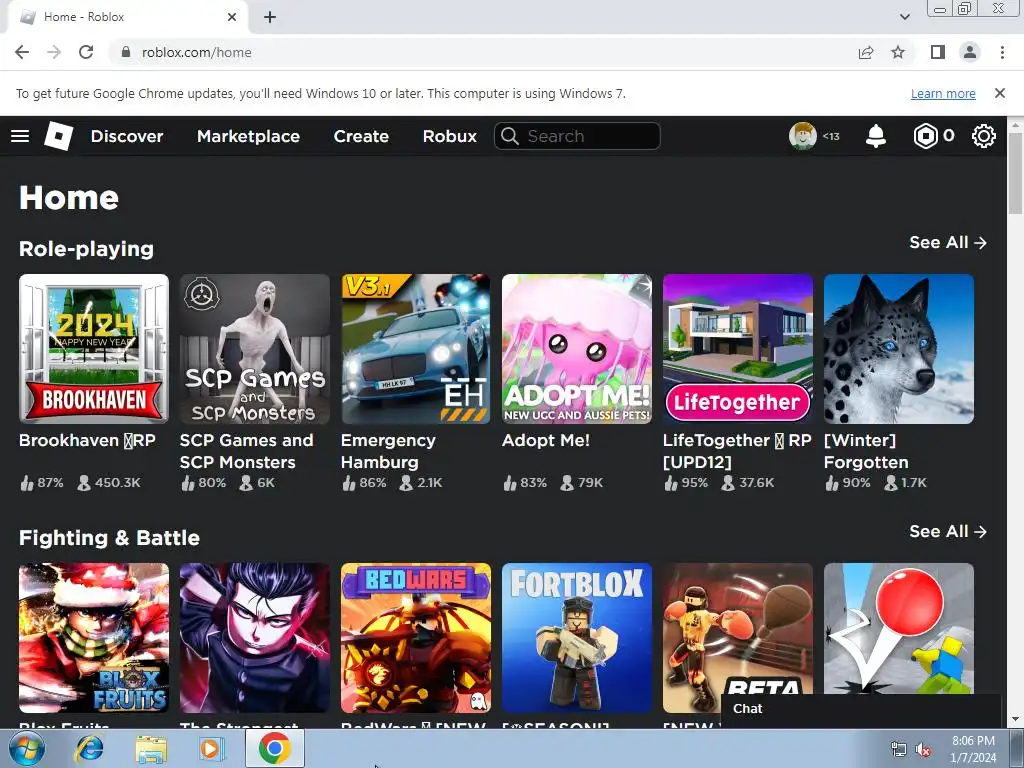Viewport: 1024px width, 768px height.
Task: Open the Create page
Action: pyautogui.click(x=361, y=136)
